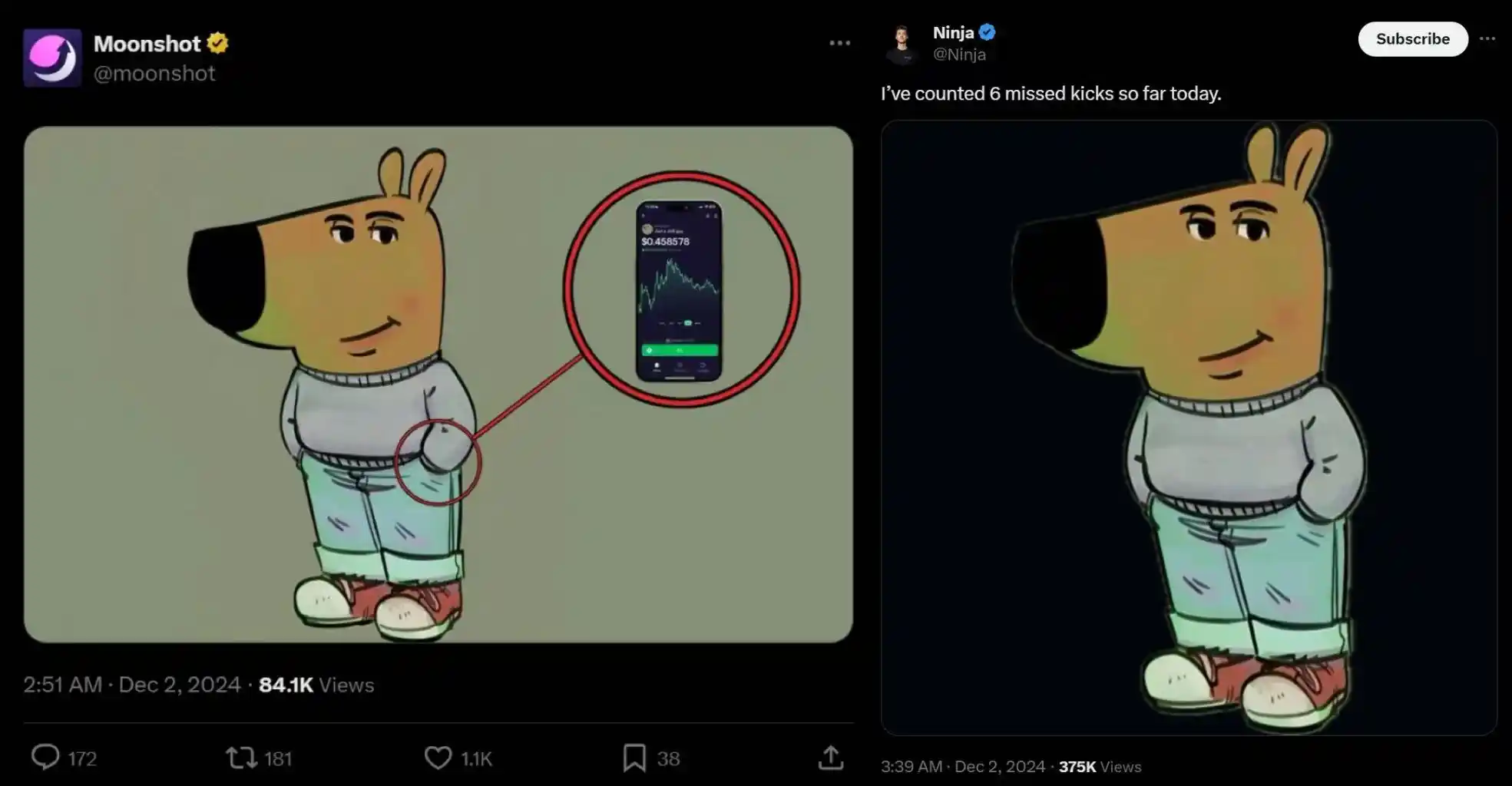Image resolution: width=1512 pixels, height=786 pixels.
Task: Open Moonshot's purple profile avatar
Action: click(52, 58)
